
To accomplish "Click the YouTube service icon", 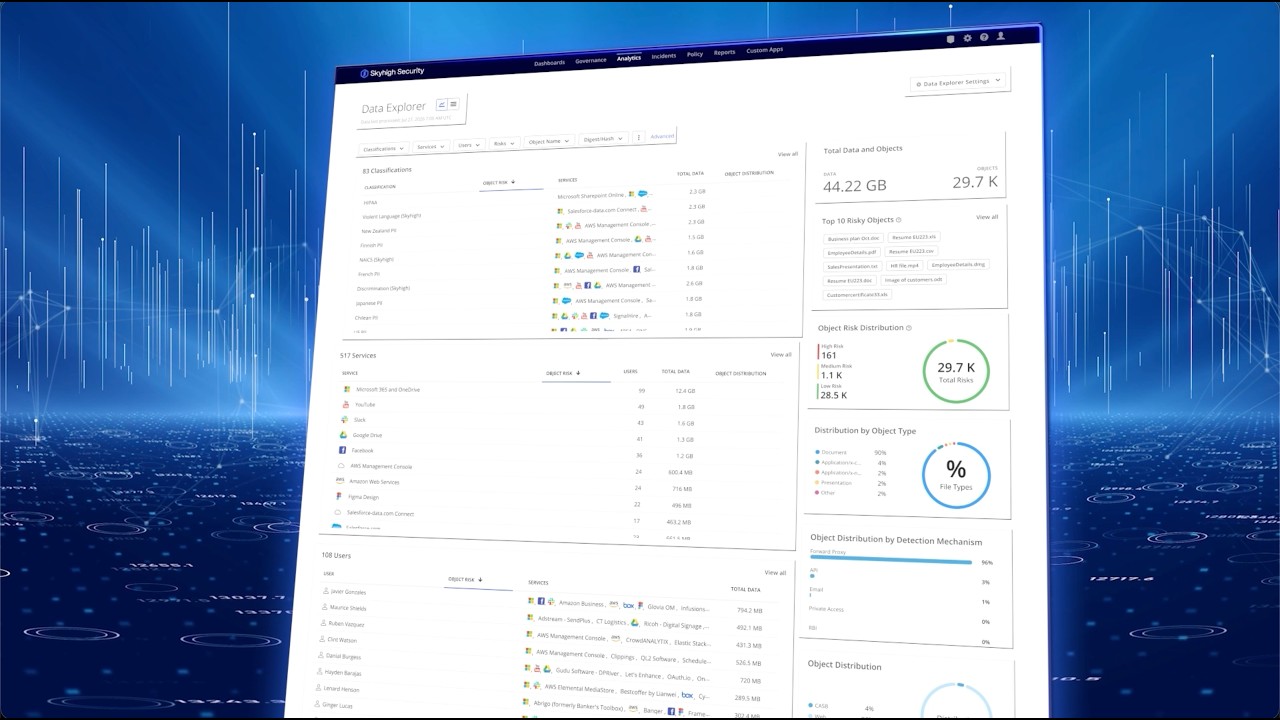I will pyautogui.click(x=346, y=404).
